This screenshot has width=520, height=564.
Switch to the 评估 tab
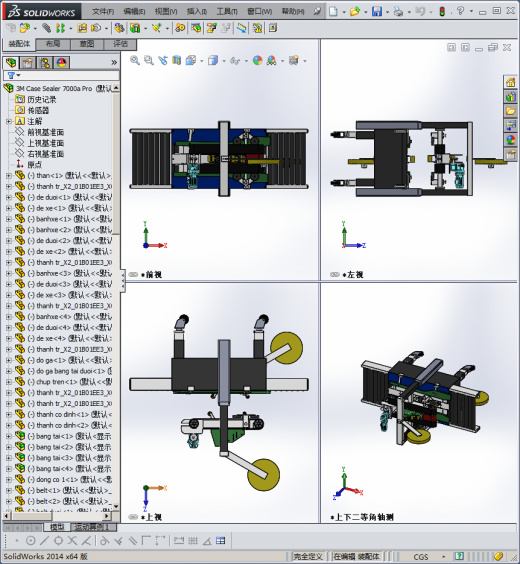click(120, 44)
